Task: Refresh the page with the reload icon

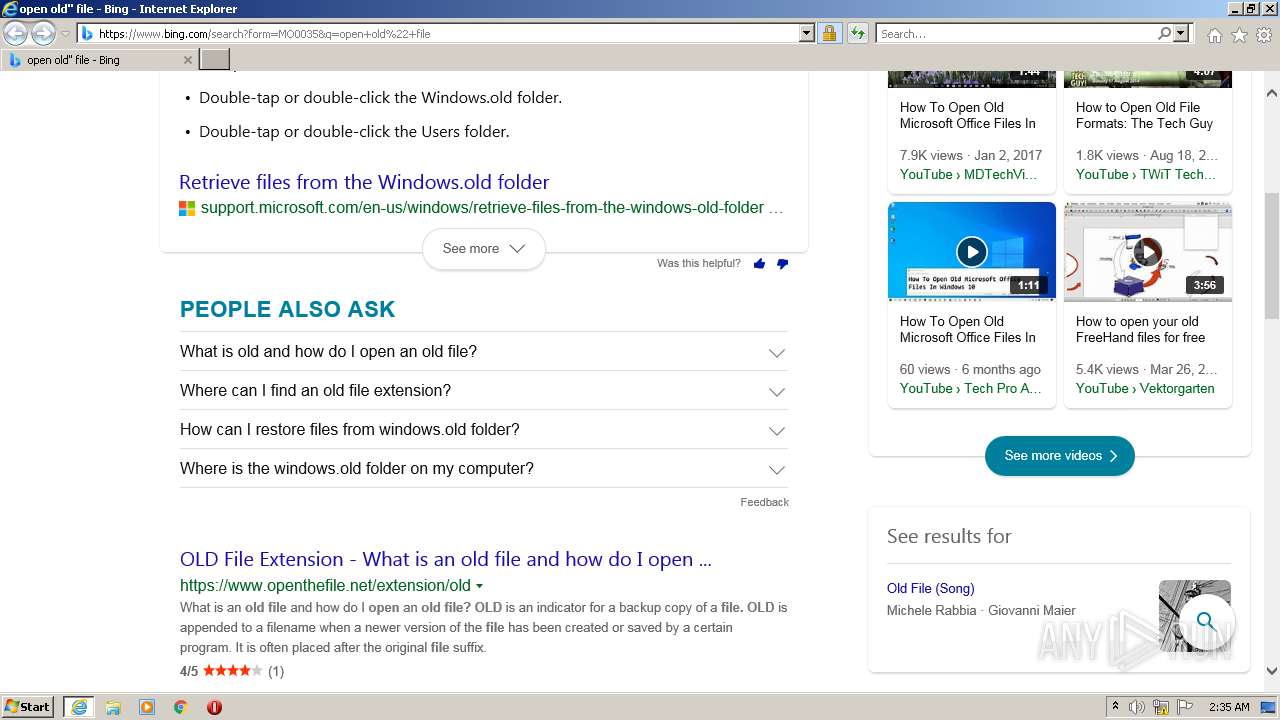Action: pyautogui.click(x=857, y=33)
